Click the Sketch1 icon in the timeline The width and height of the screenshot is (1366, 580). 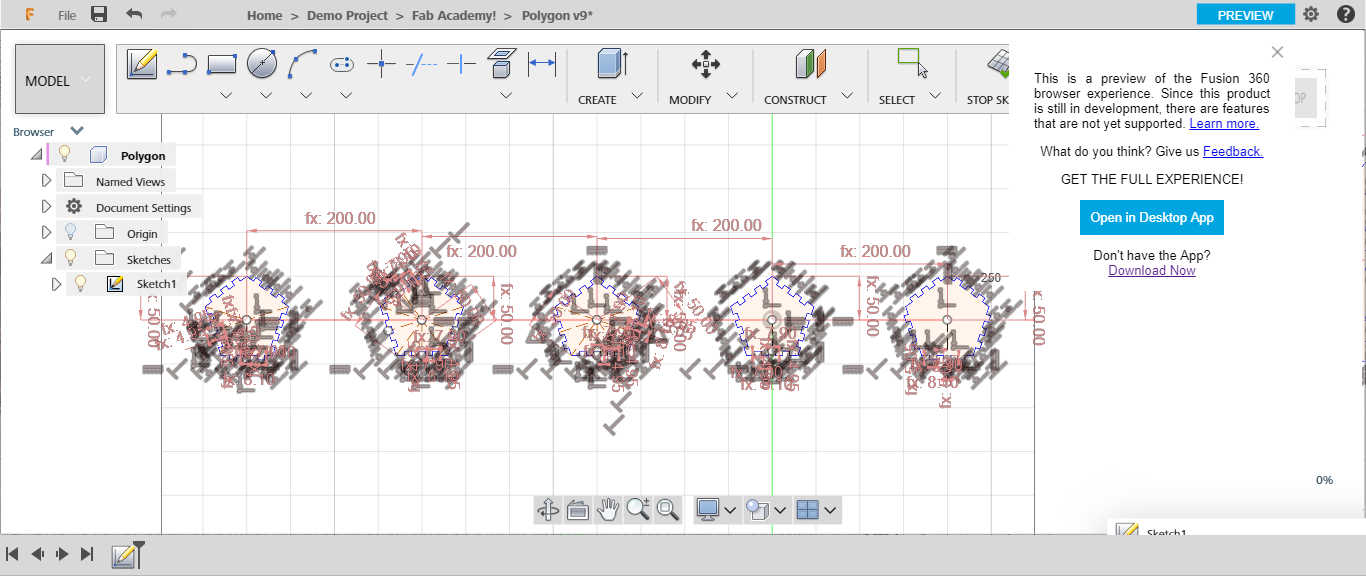coord(125,556)
